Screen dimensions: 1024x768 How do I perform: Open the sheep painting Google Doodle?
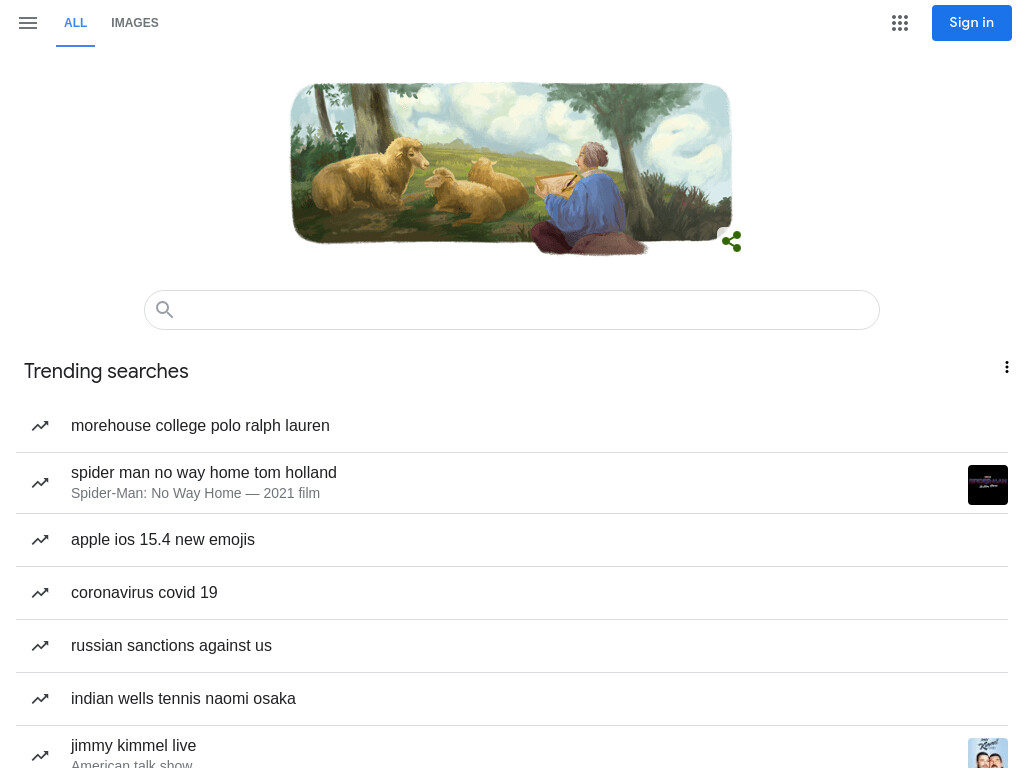tap(511, 168)
